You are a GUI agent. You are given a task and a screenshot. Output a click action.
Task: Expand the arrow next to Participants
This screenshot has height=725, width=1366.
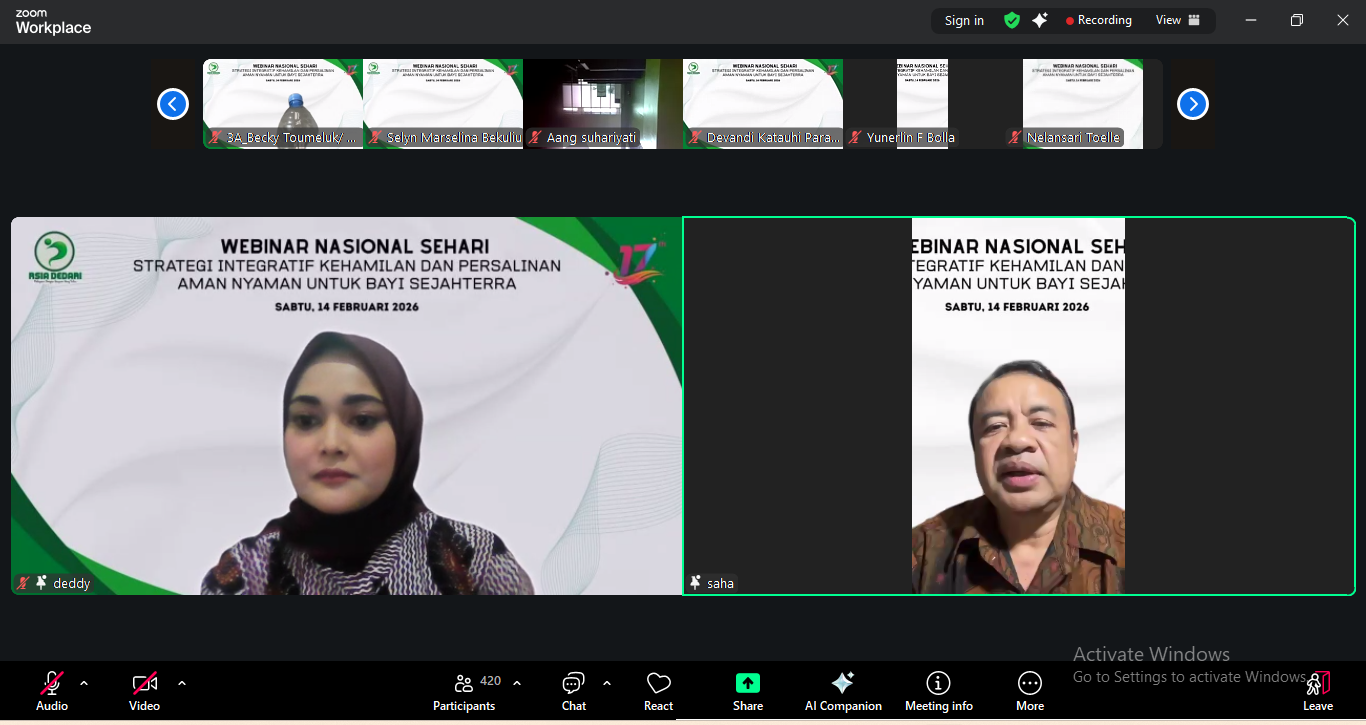click(517, 683)
